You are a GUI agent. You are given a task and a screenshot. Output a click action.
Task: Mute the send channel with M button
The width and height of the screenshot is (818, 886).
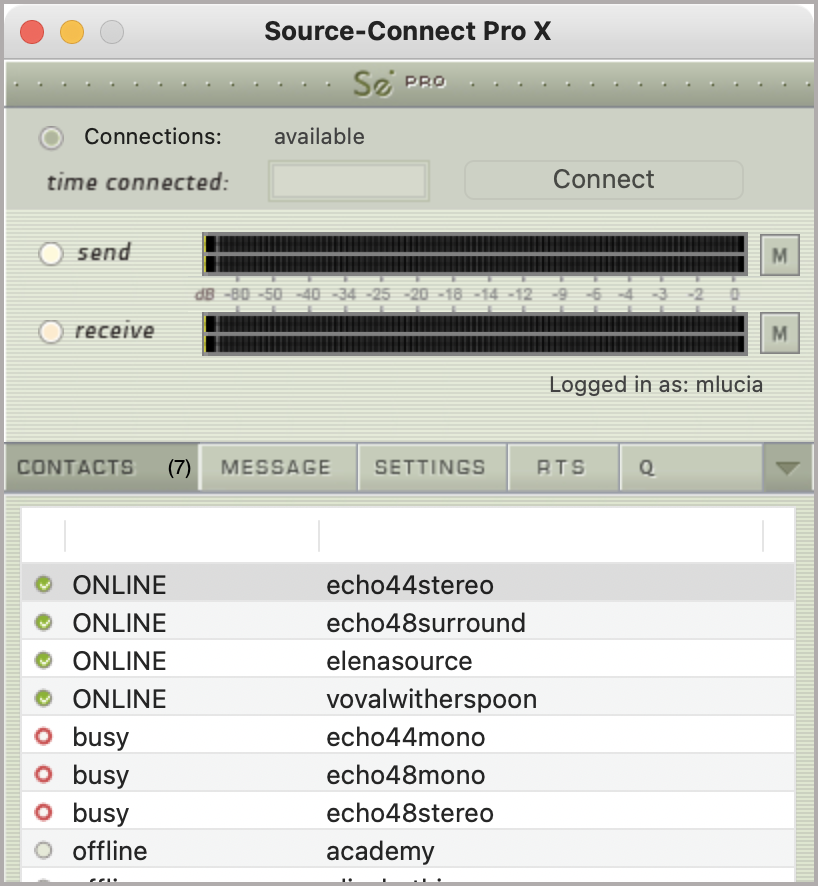(780, 255)
